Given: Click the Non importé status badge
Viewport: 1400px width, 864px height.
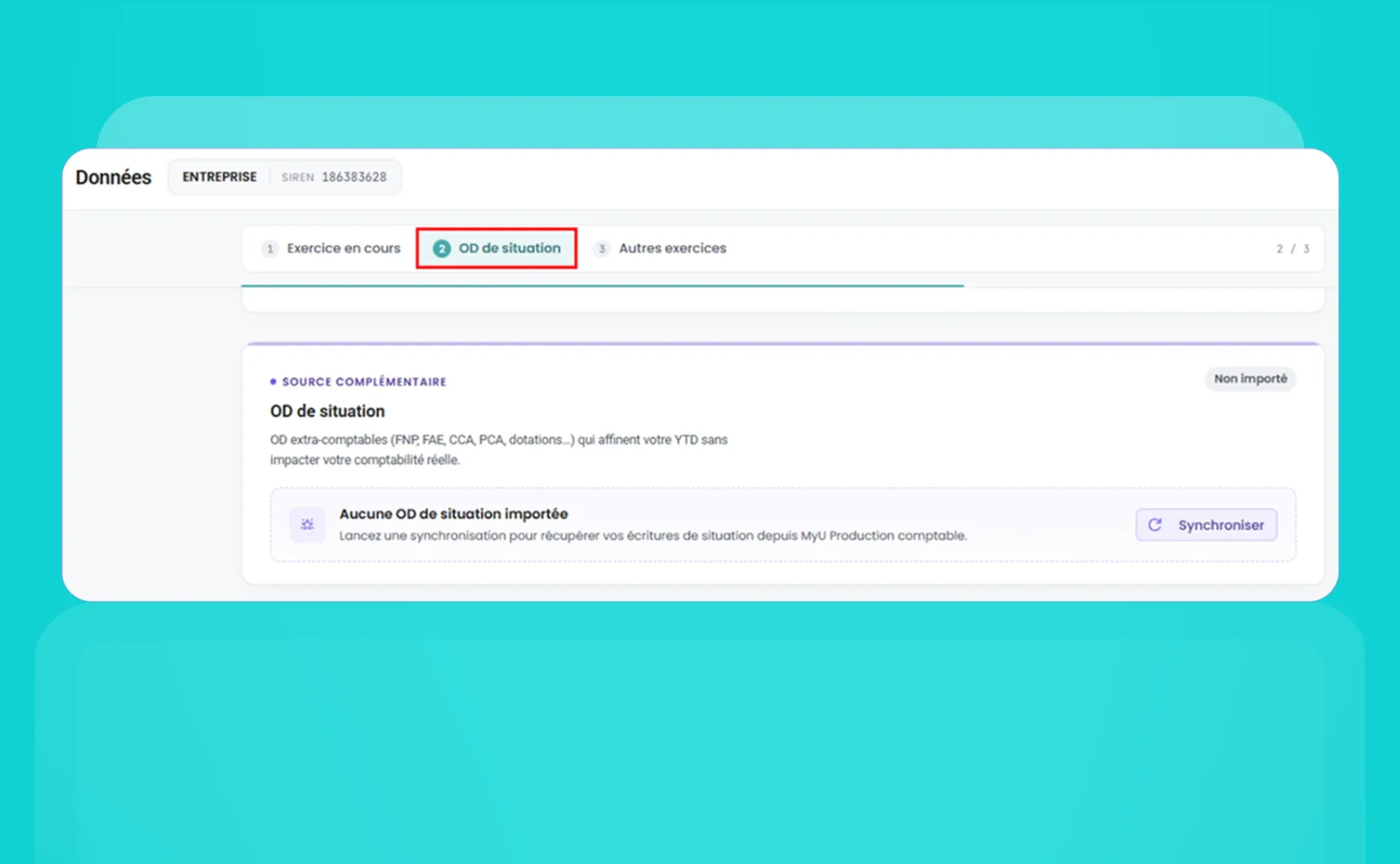Looking at the screenshot, I should coord(1250,379).
